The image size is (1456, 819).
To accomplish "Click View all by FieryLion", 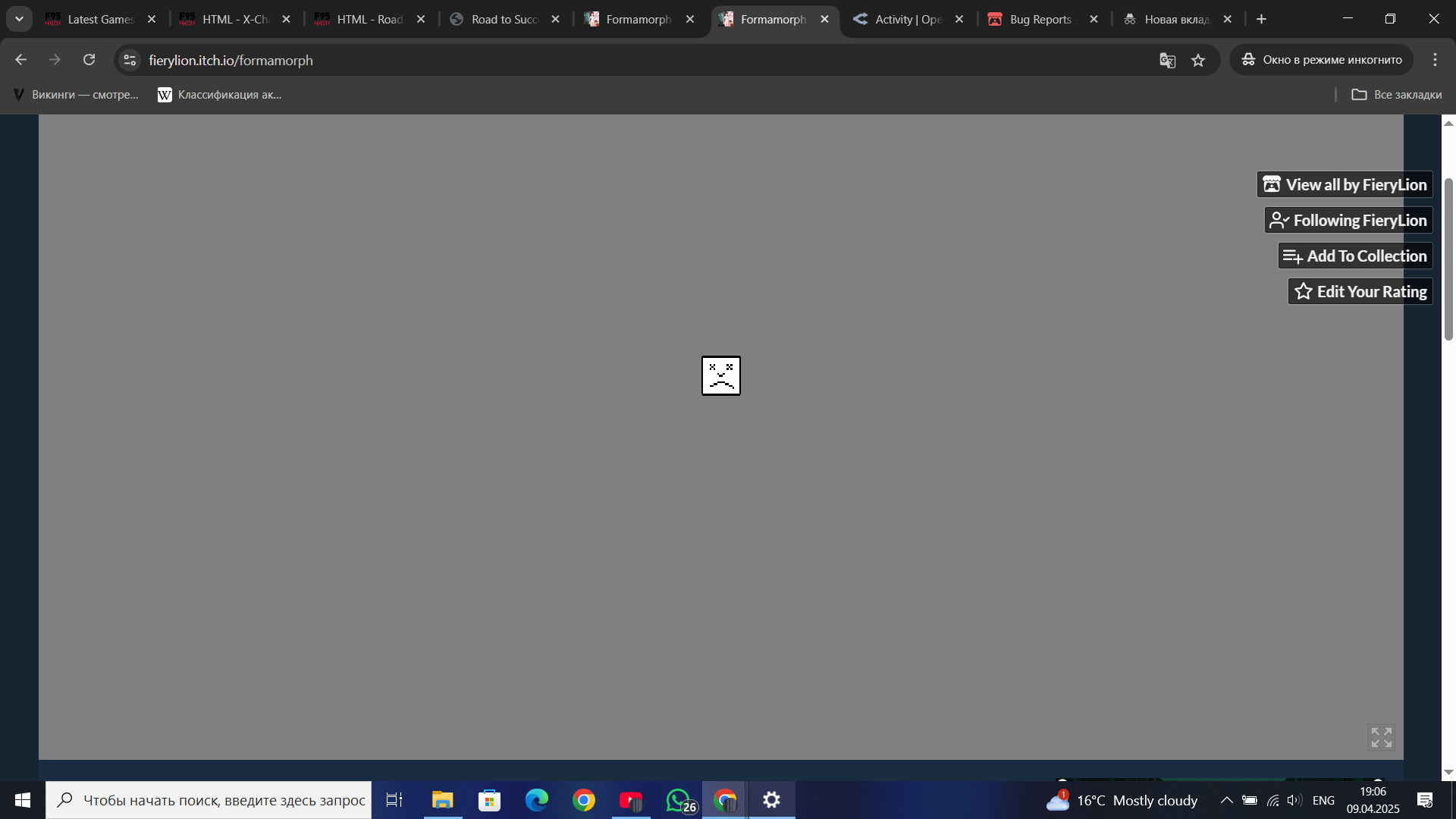I will [1345, 184].
